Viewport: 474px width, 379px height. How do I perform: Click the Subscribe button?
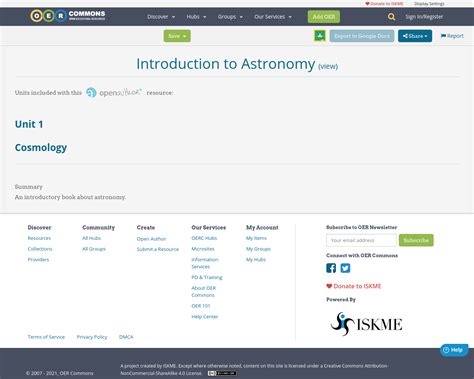tap(416, 240)
